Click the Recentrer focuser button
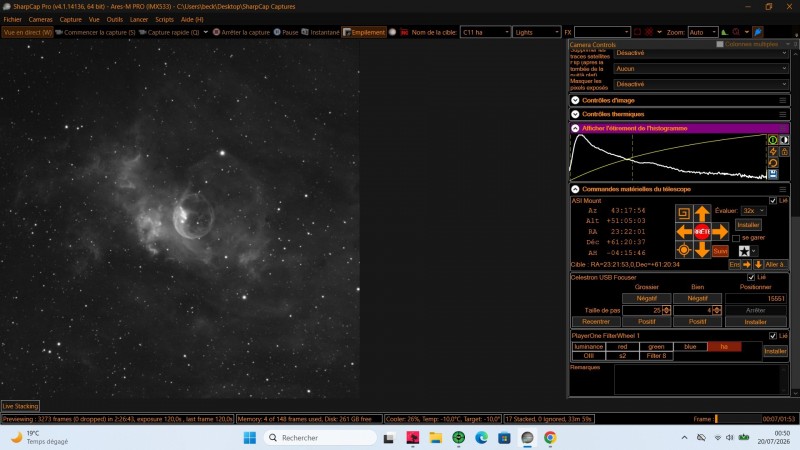 pos(595,322)
